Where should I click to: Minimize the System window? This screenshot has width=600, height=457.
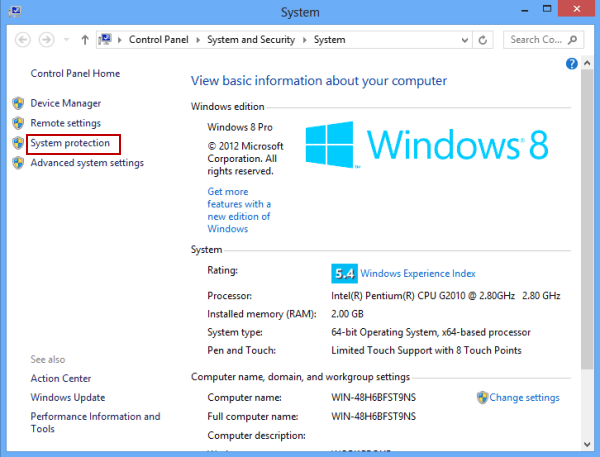click(x=525, y=10)
